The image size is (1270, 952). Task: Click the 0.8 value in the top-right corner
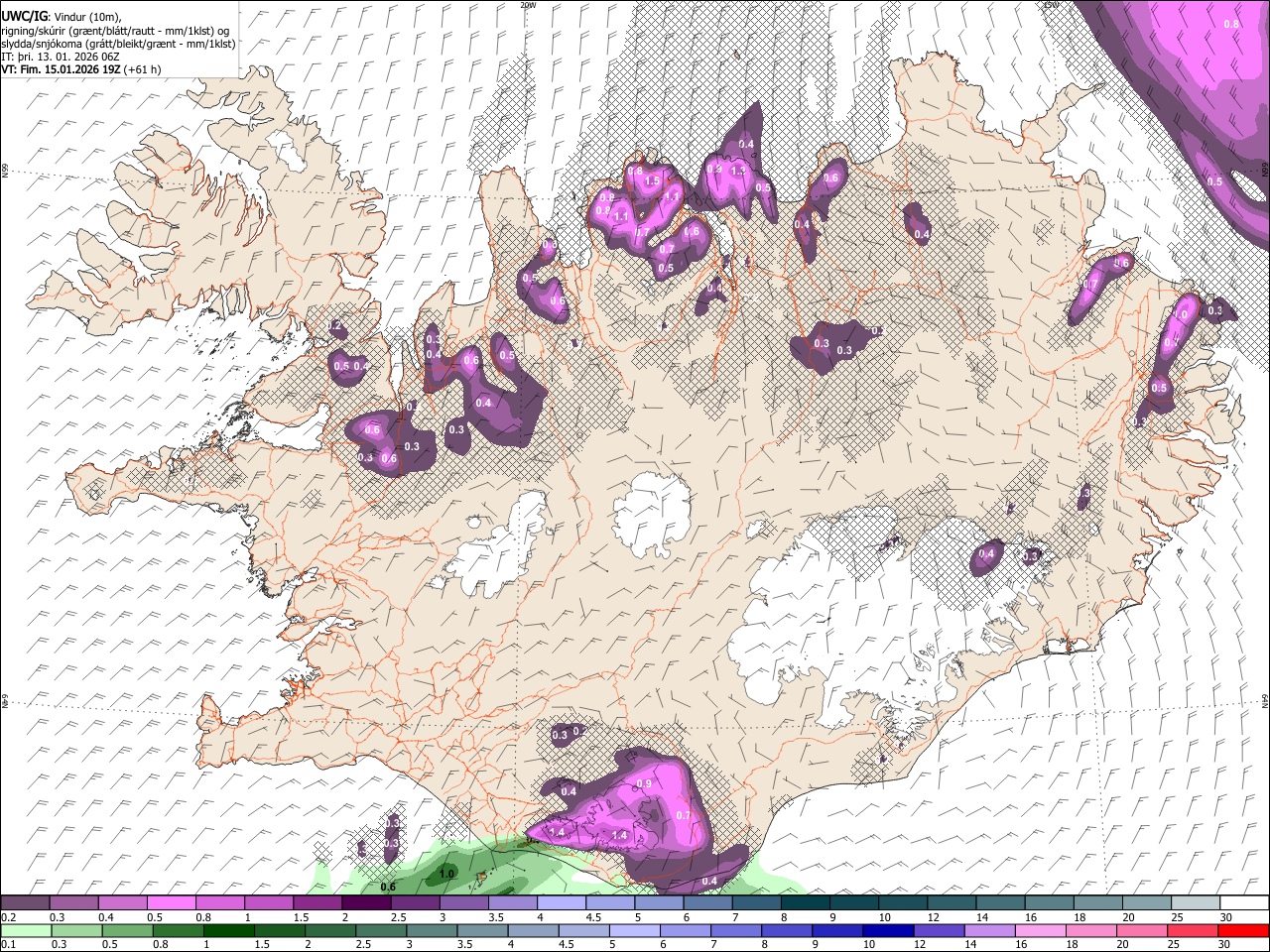1231,24
